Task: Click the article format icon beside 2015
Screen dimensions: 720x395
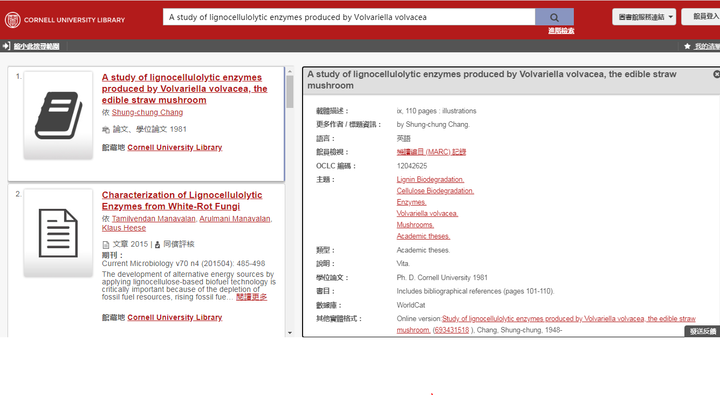Action: tap(106, 244)
